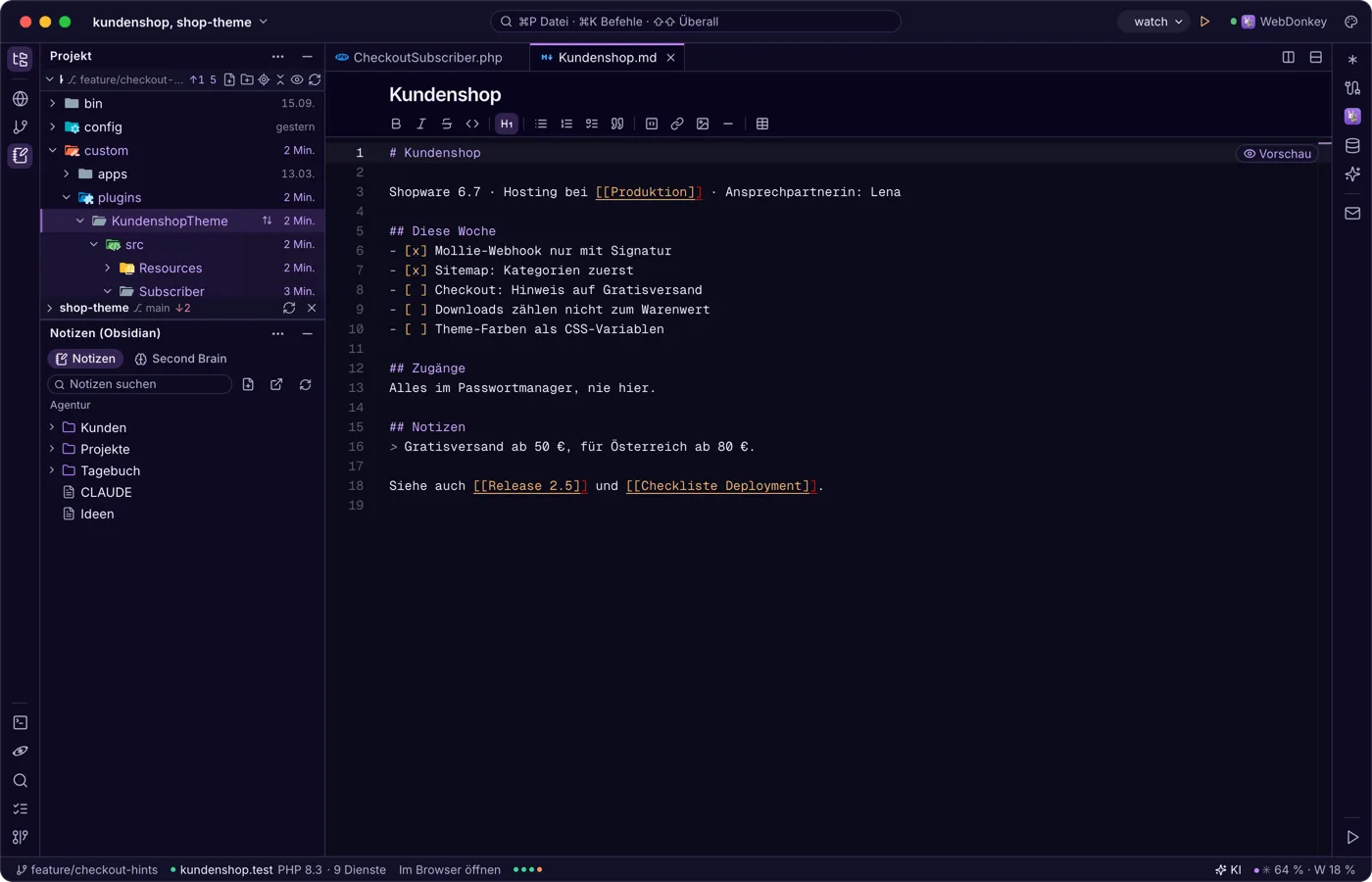Select the Second Brain tab
The width and height of the screenshot is (1372, 882).
tap(180, 359)
